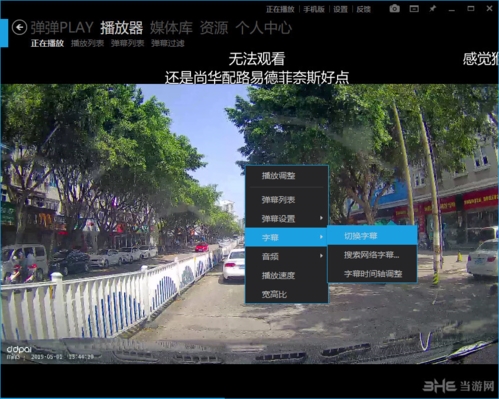Pin window on top icon
Viewport: 499px width, 399px height.
click(433, 9)
